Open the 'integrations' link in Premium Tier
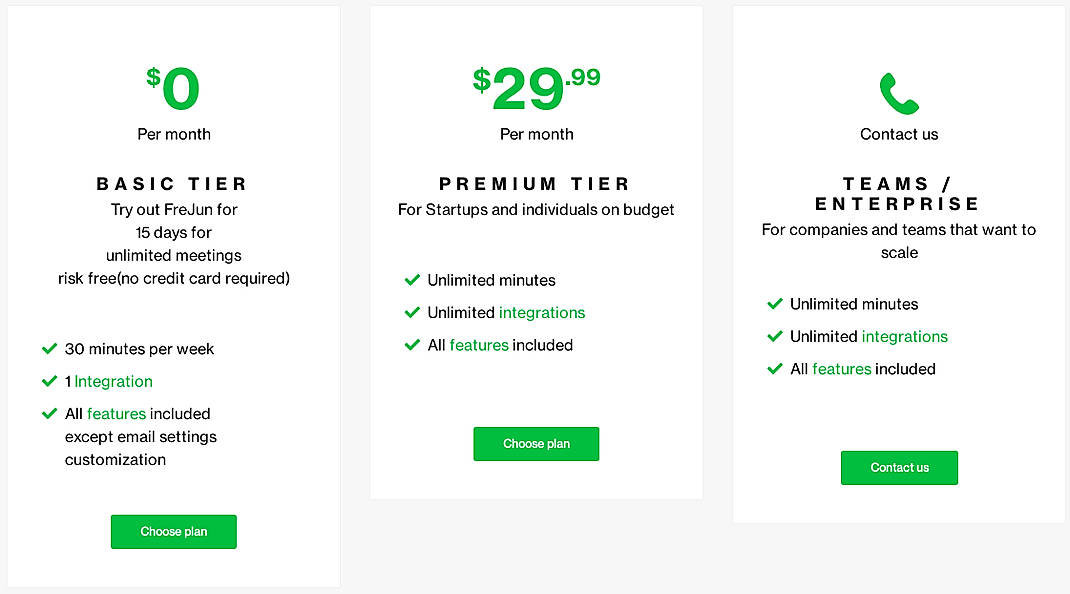The image size is (1070, 594). pyautogui.click(x=542, y=312)
